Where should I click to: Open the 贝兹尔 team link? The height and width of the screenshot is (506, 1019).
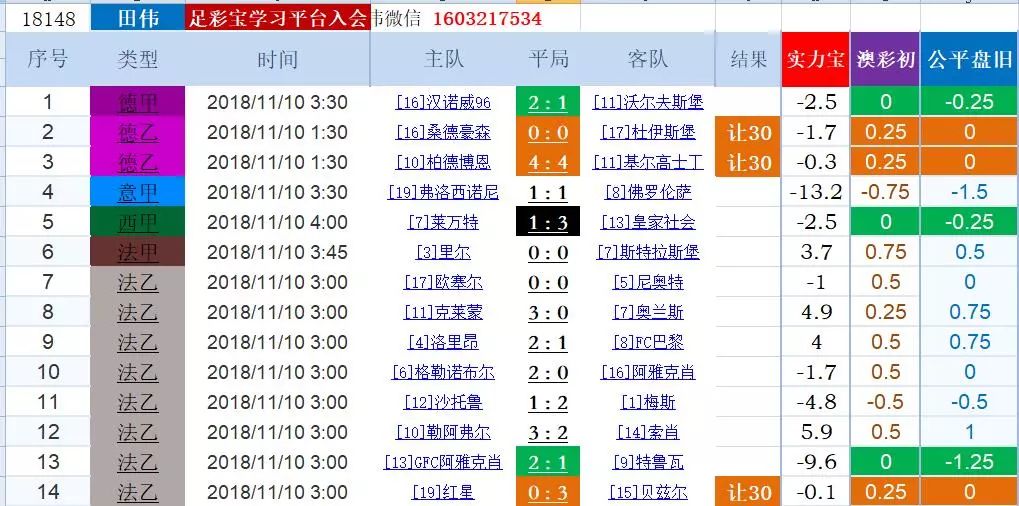pyautogui.click(x=648, y=492)
